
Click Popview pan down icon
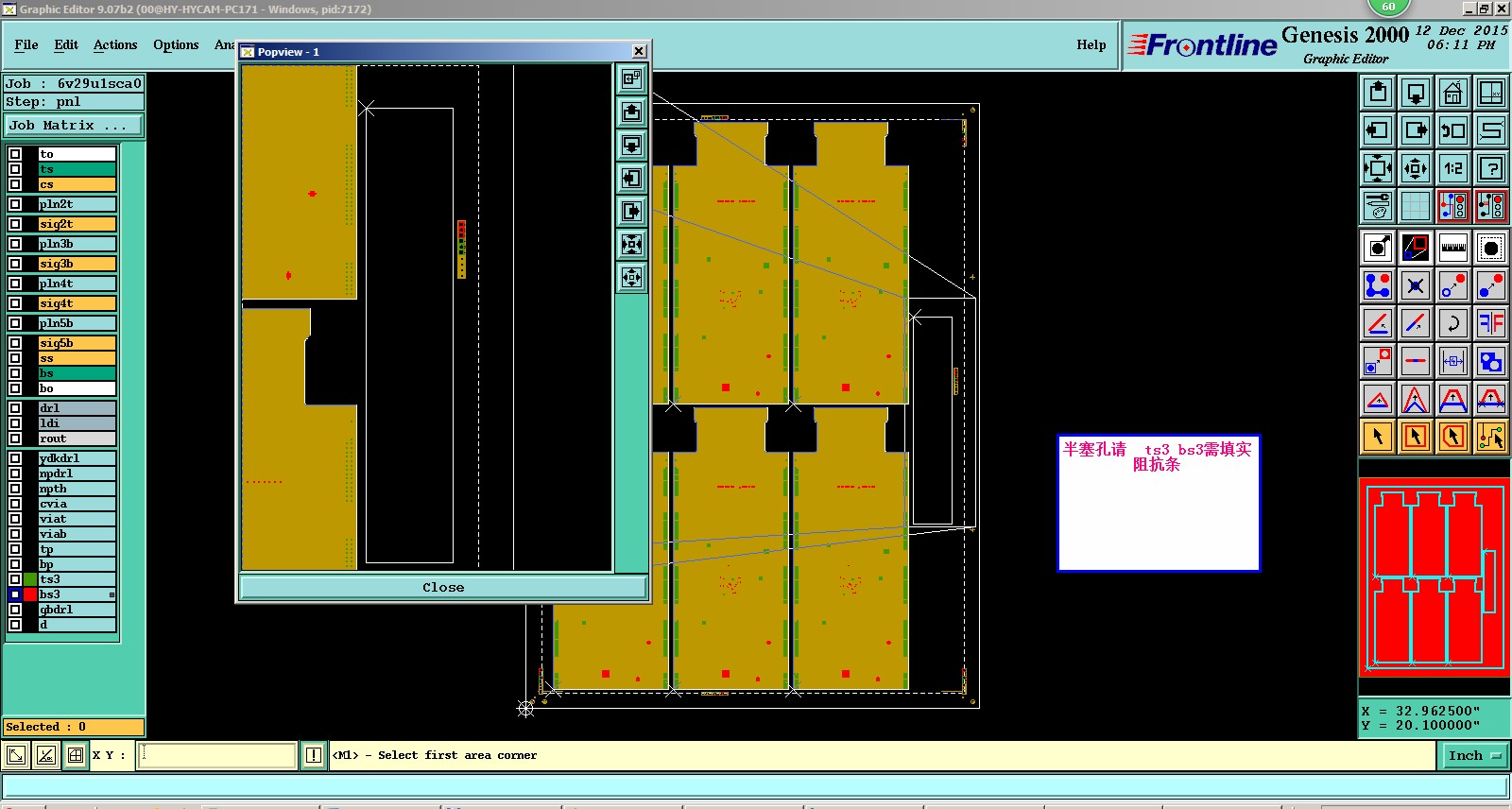coord(631,146)
